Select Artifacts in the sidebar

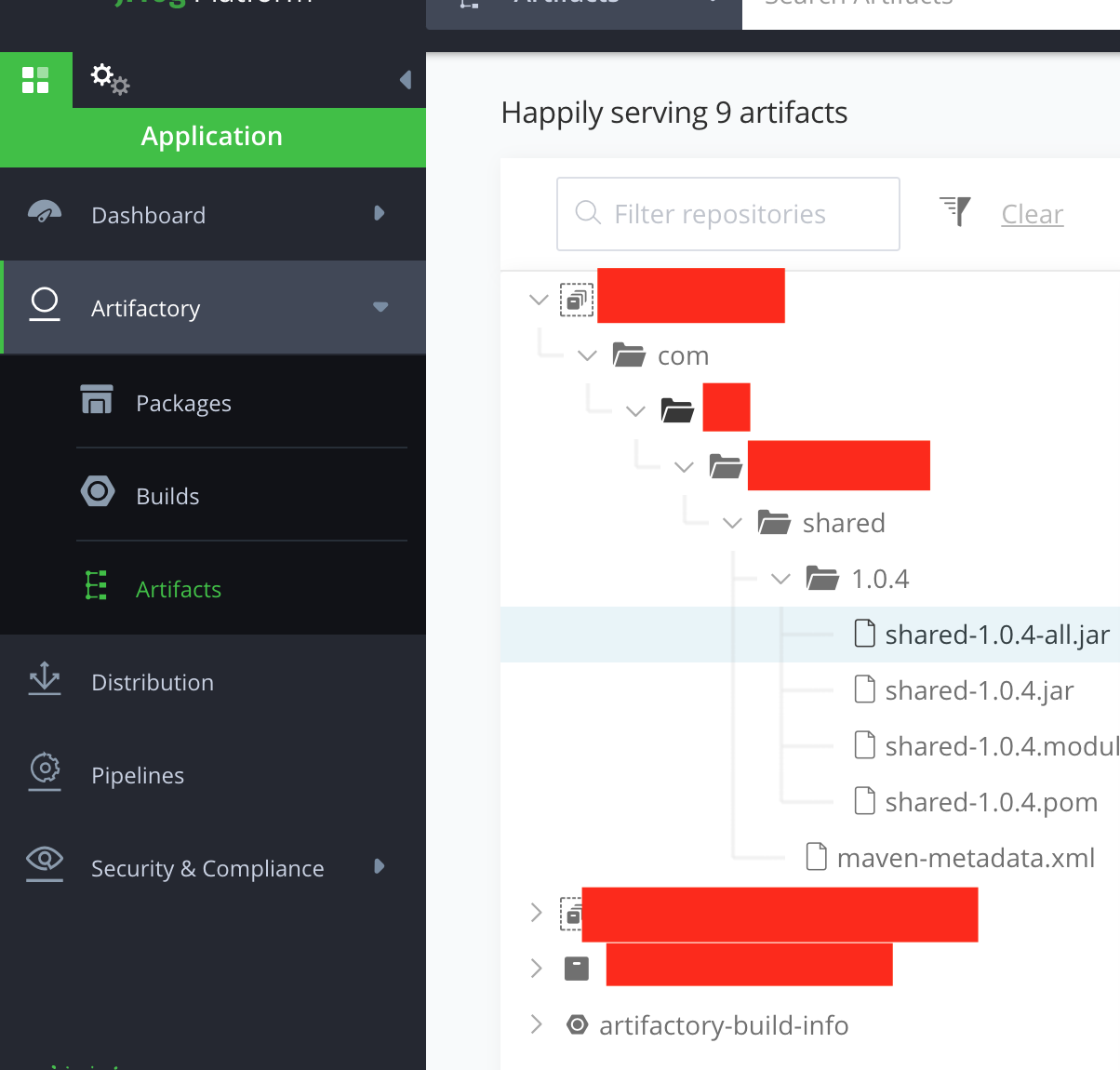pos(213,588)
